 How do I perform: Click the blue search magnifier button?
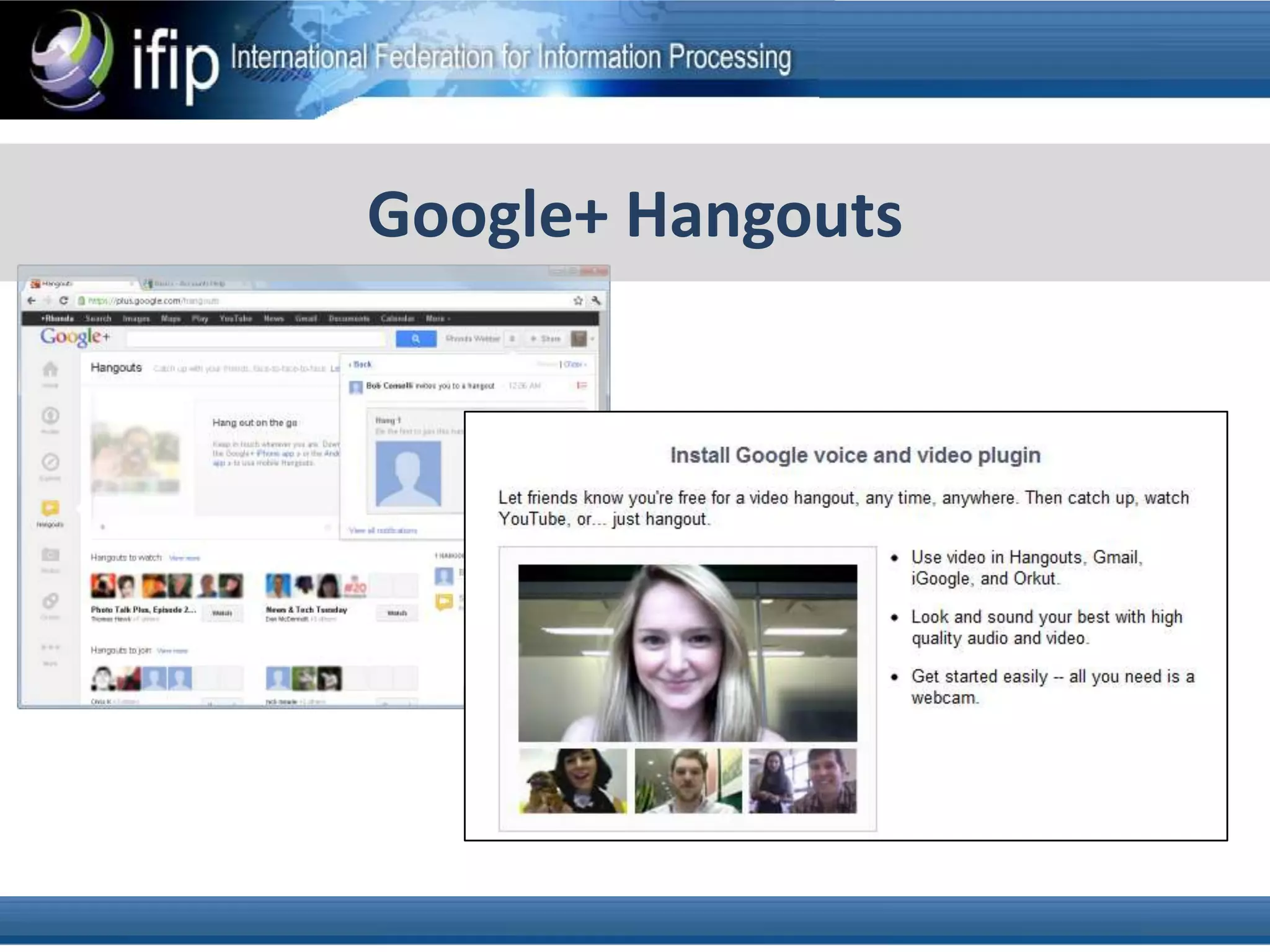415,338
